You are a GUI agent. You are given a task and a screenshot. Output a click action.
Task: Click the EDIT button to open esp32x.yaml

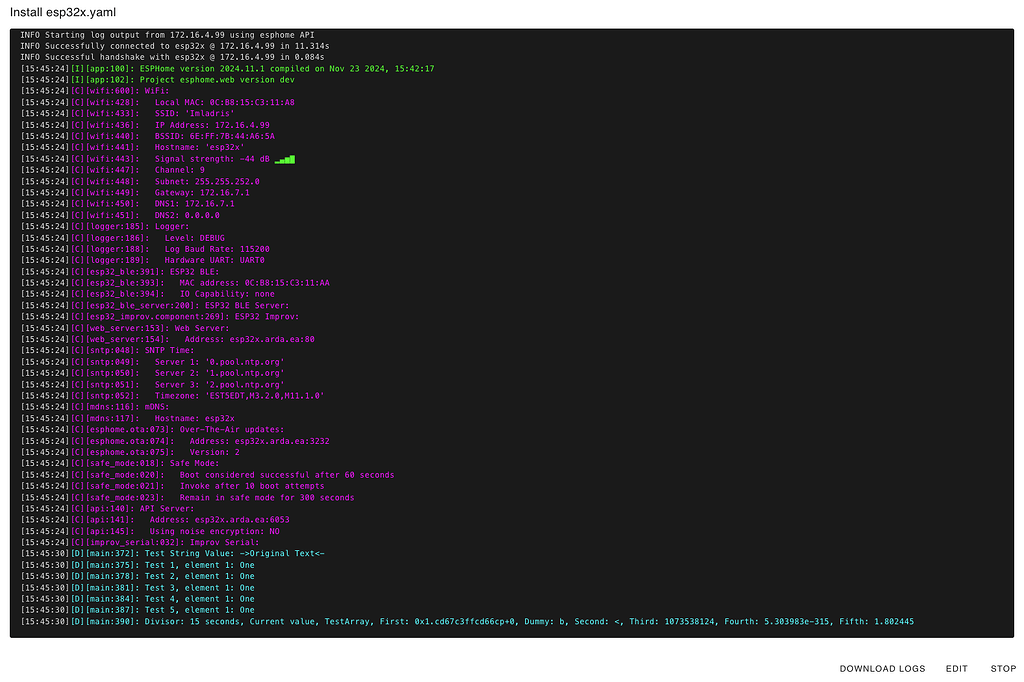[956, 668]
